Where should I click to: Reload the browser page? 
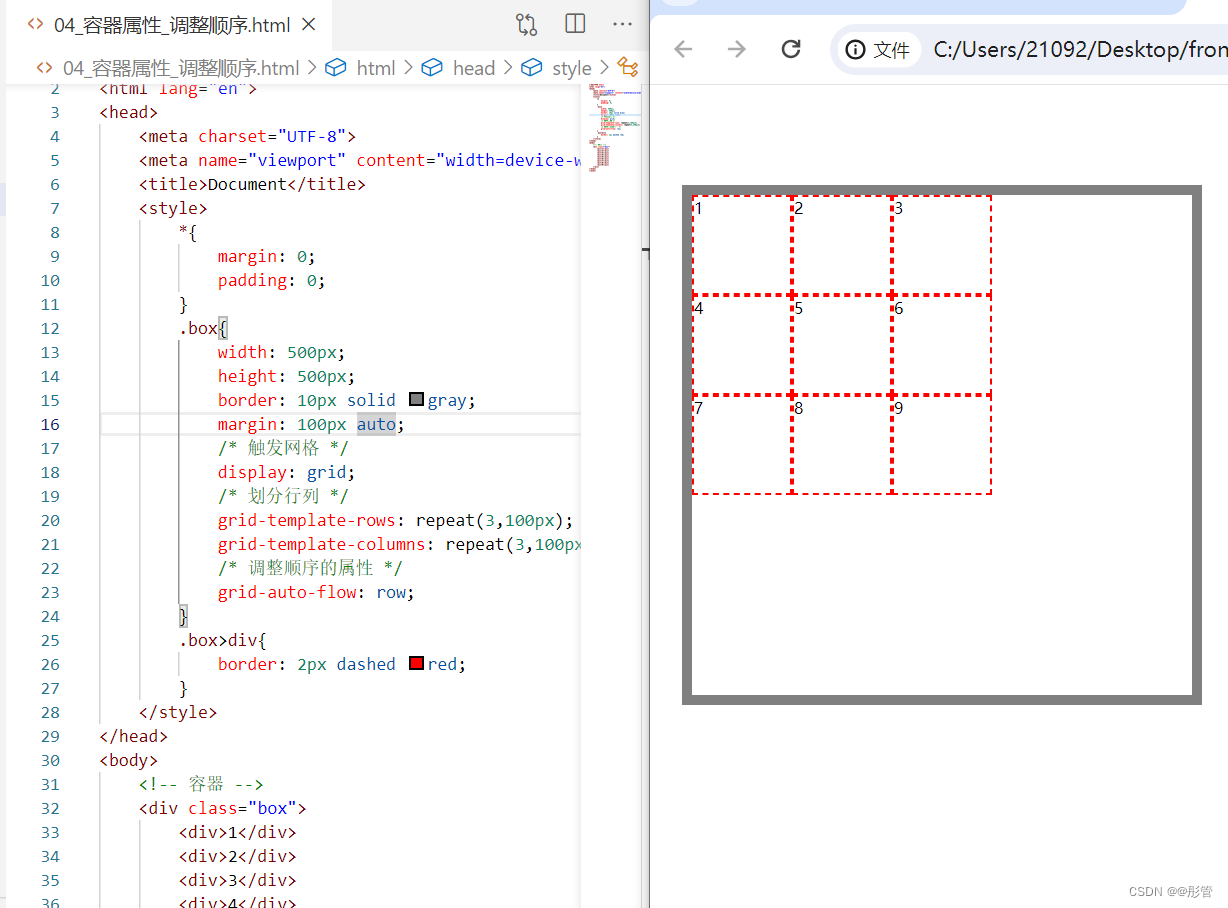(791, 49)
